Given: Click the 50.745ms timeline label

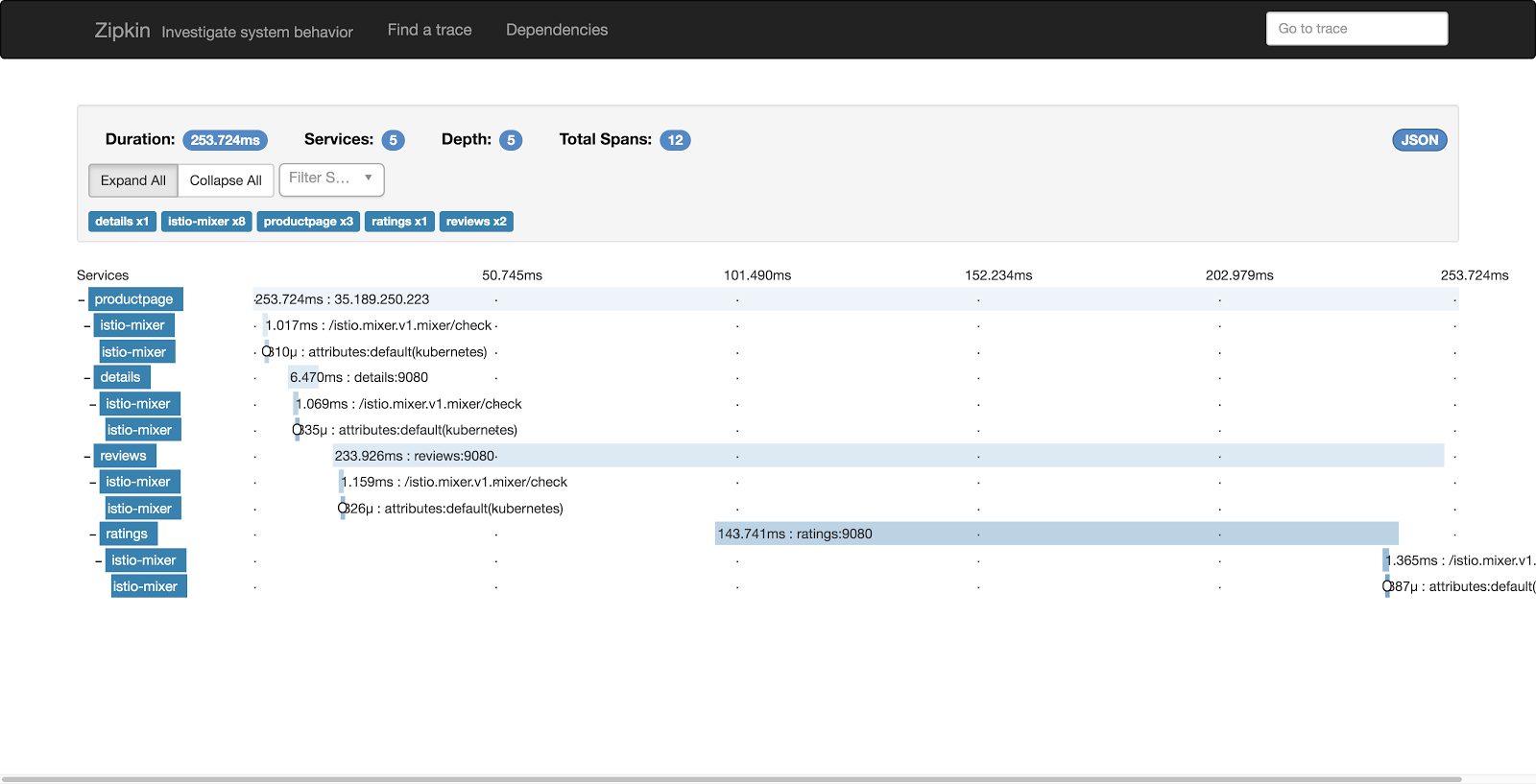Looking at the screenshot, I should (x=512, y=275).
